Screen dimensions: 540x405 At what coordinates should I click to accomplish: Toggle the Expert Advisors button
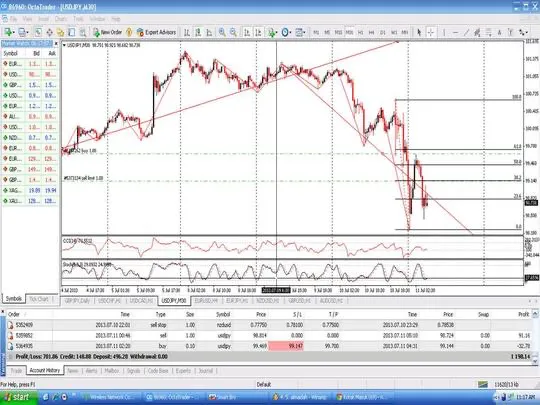pyautogui.click(x=156, y=32)
